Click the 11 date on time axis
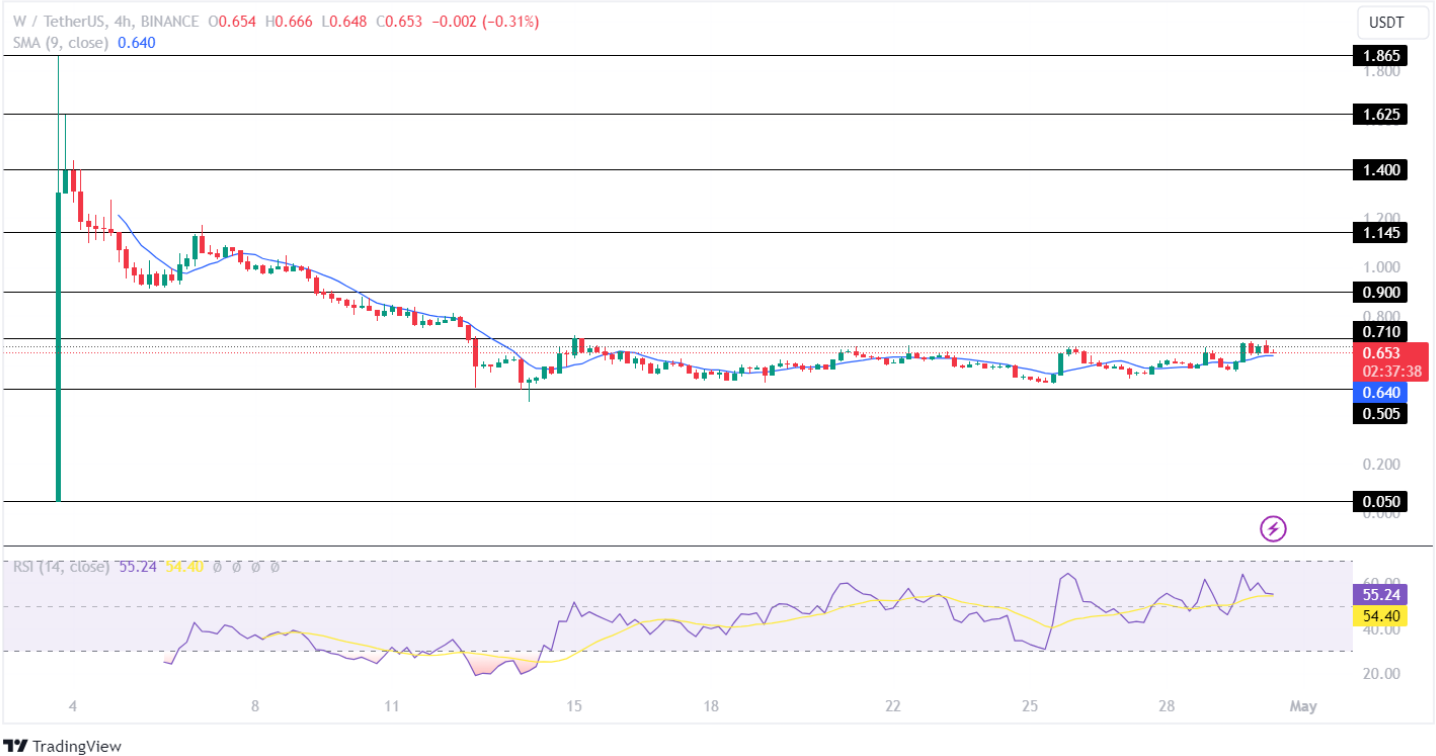 [x=391, y=706]
